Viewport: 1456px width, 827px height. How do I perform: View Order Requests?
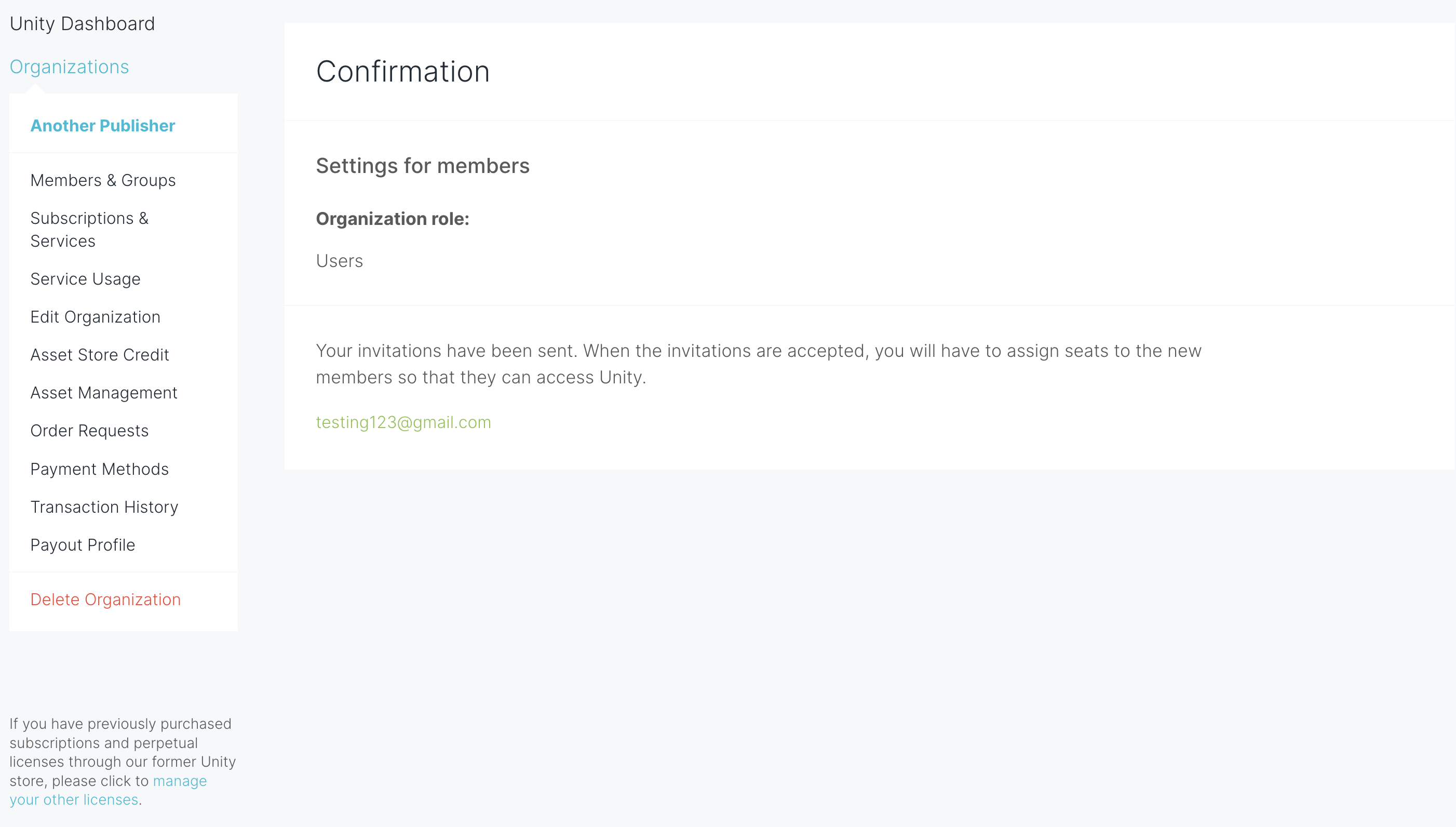[89, 431]
